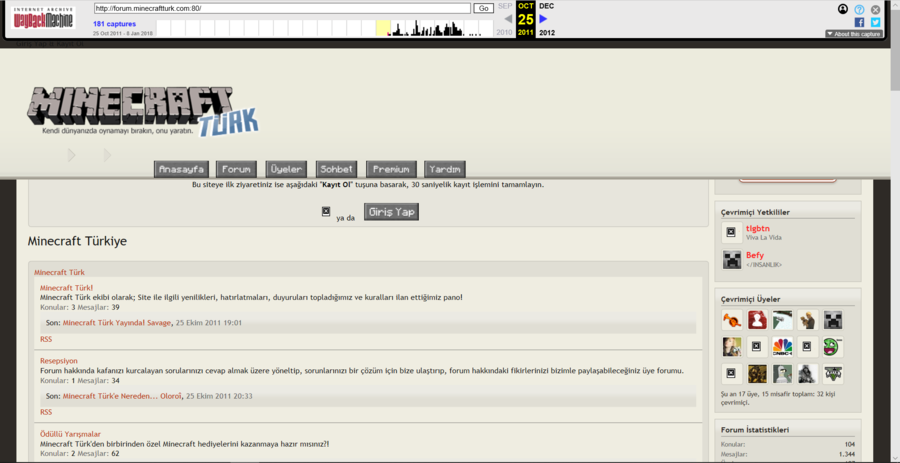Open the Premium navigation tab
Viewport: 900px width, 463px height.
click(391, 169)
